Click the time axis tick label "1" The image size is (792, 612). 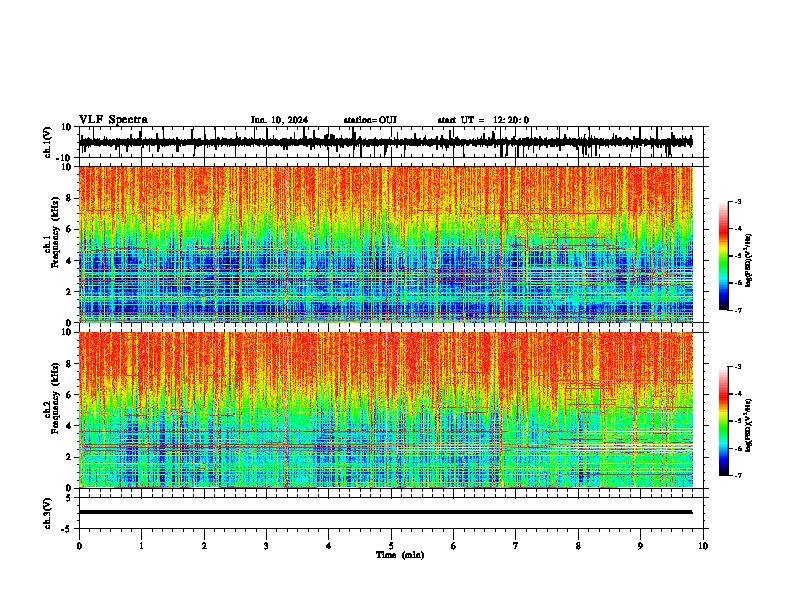click(x=141, y=546)
